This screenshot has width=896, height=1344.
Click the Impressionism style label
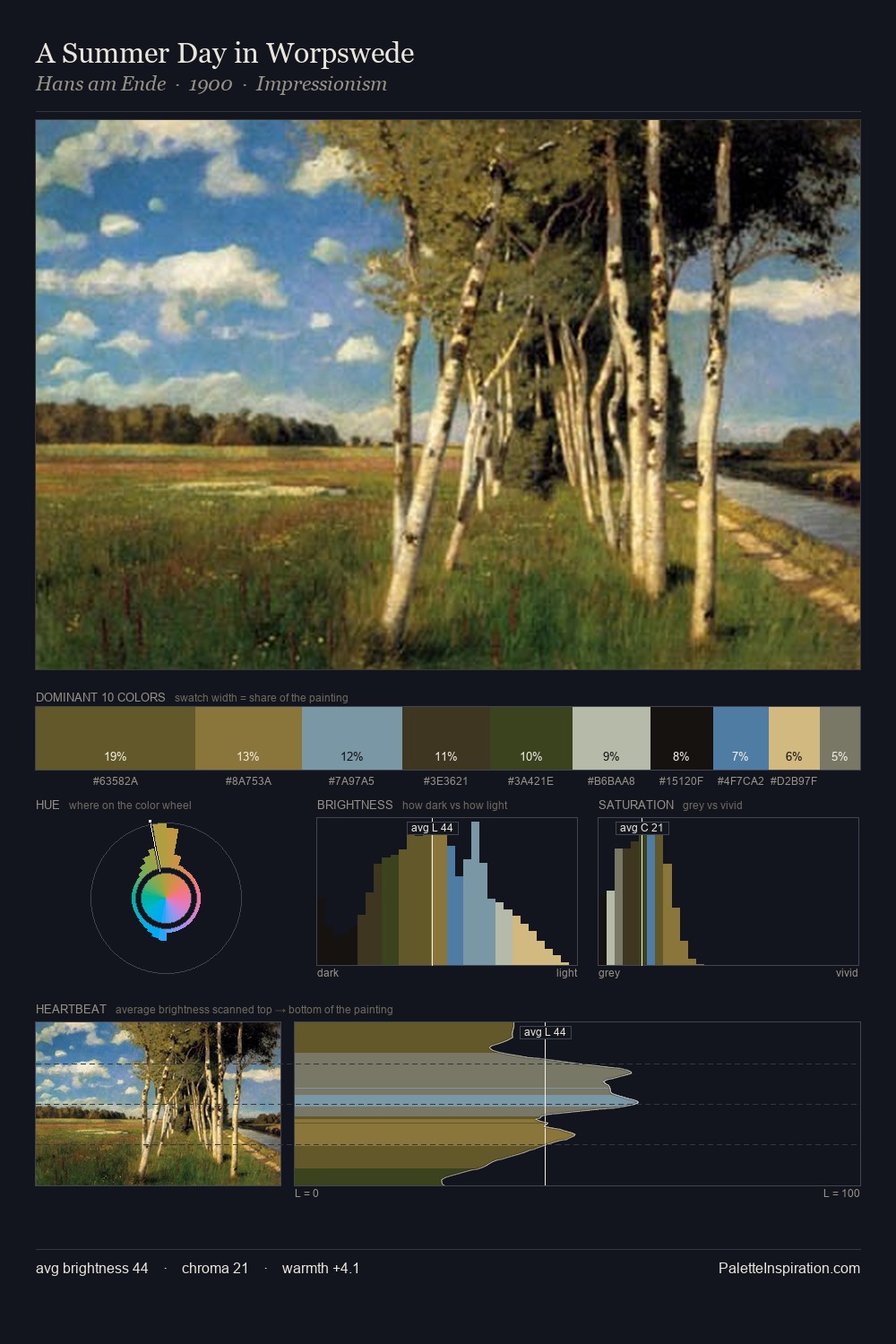click(322, 84)
